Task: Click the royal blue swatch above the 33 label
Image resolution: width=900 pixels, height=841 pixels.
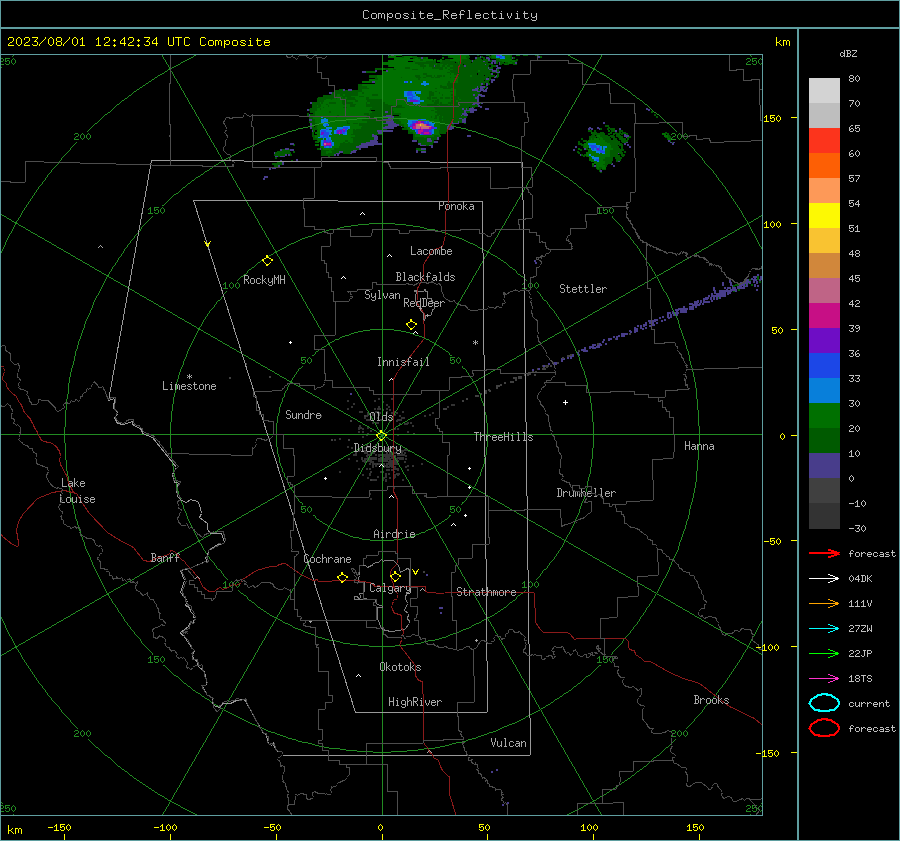Action: (x=824, y=365)
